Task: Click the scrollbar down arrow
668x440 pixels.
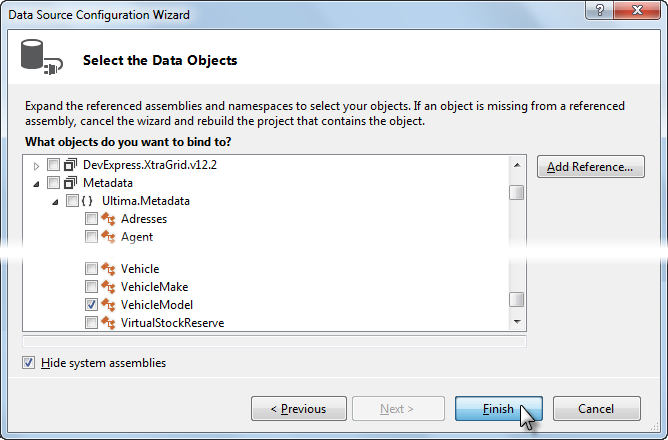Action: (x=517, y=322)
